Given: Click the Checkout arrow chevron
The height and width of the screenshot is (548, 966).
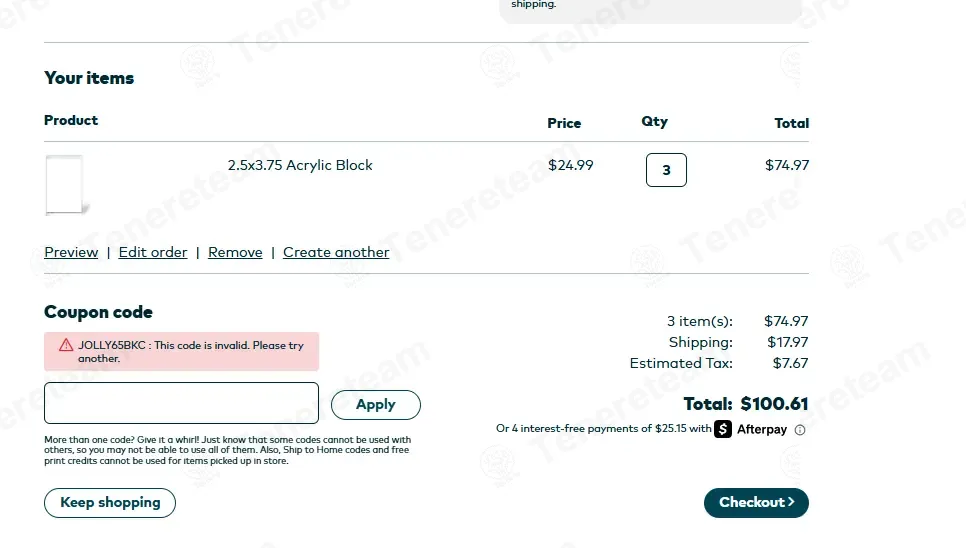Looking at the screenshot, I should pos(791,502).
